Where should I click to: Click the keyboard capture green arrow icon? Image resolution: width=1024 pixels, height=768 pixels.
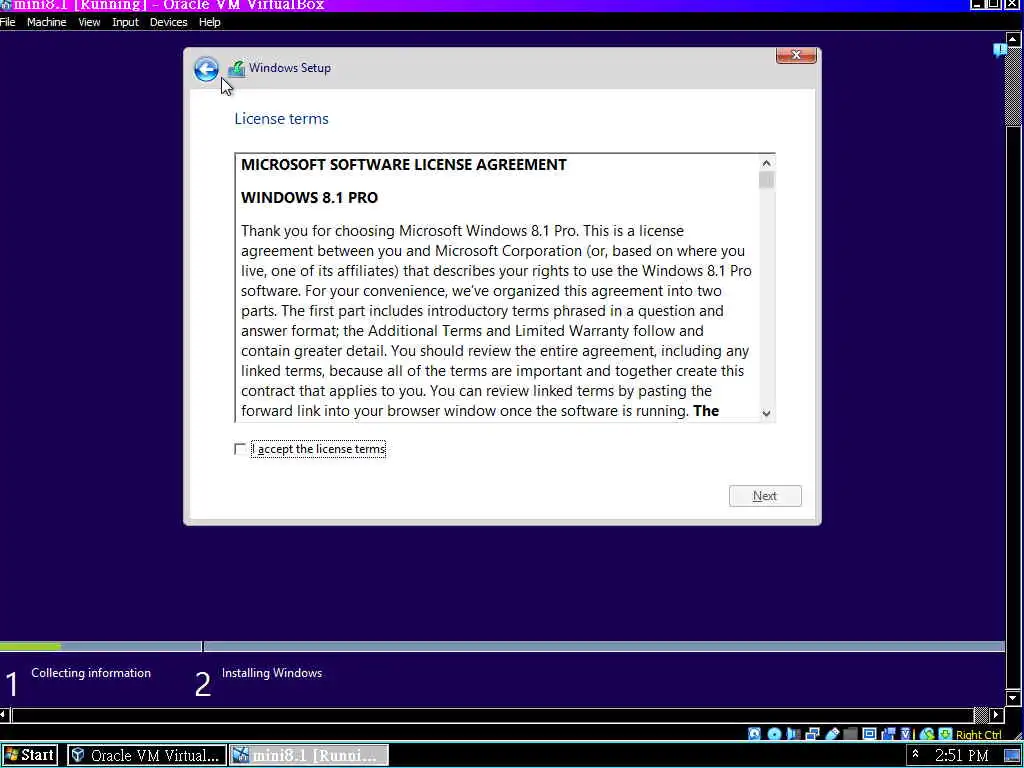[x=945, y=734]
